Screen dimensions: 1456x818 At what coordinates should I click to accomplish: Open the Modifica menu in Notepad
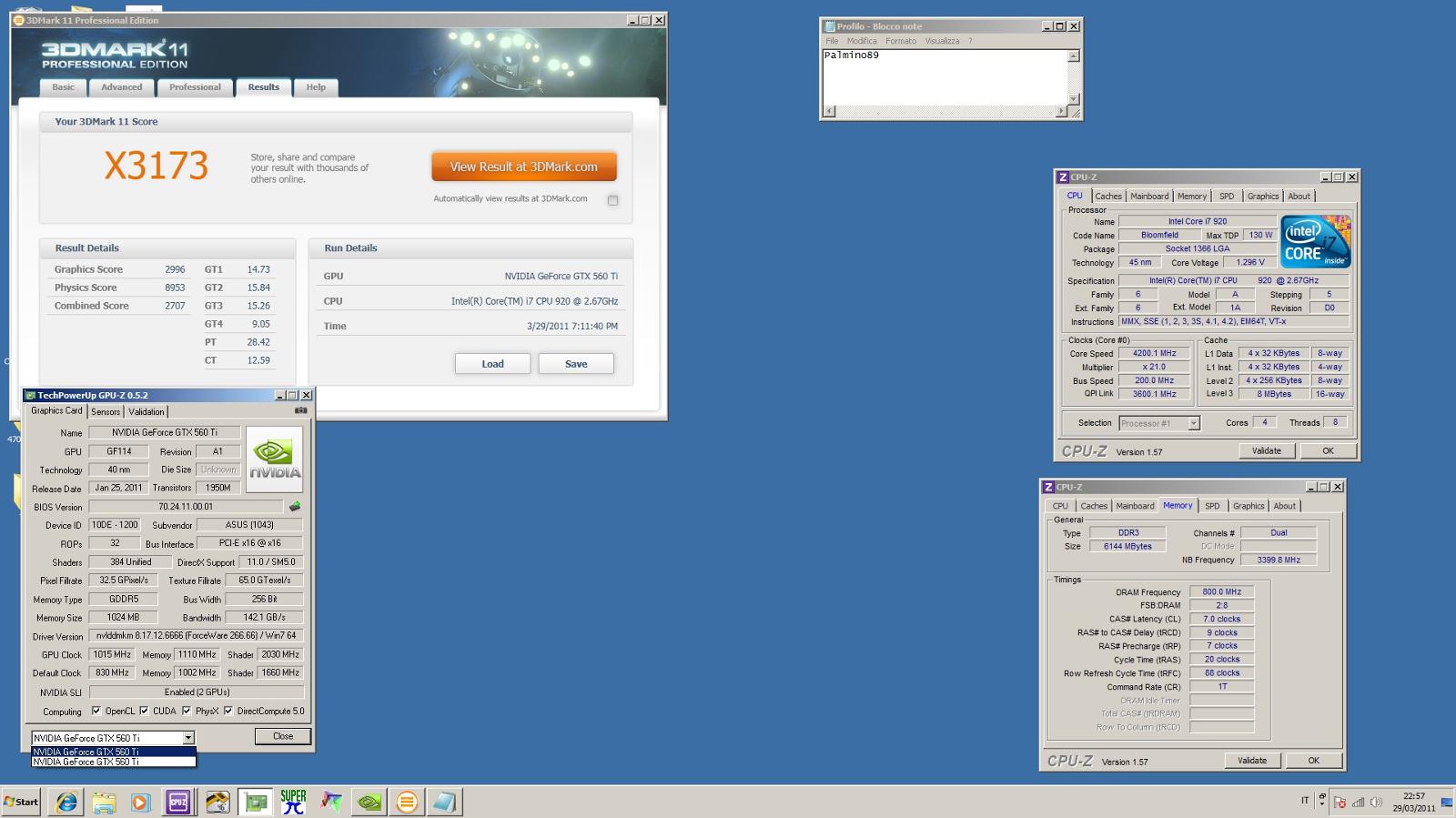click(862, 41)
